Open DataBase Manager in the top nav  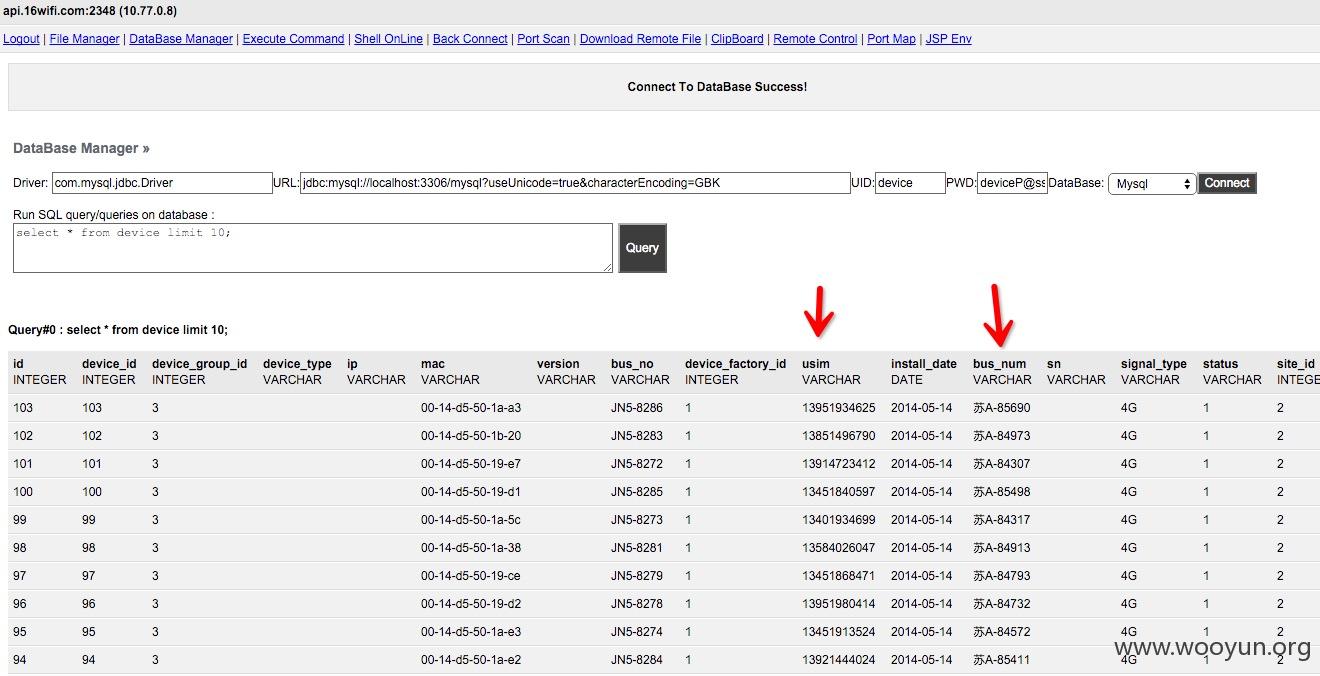[181, 39]
